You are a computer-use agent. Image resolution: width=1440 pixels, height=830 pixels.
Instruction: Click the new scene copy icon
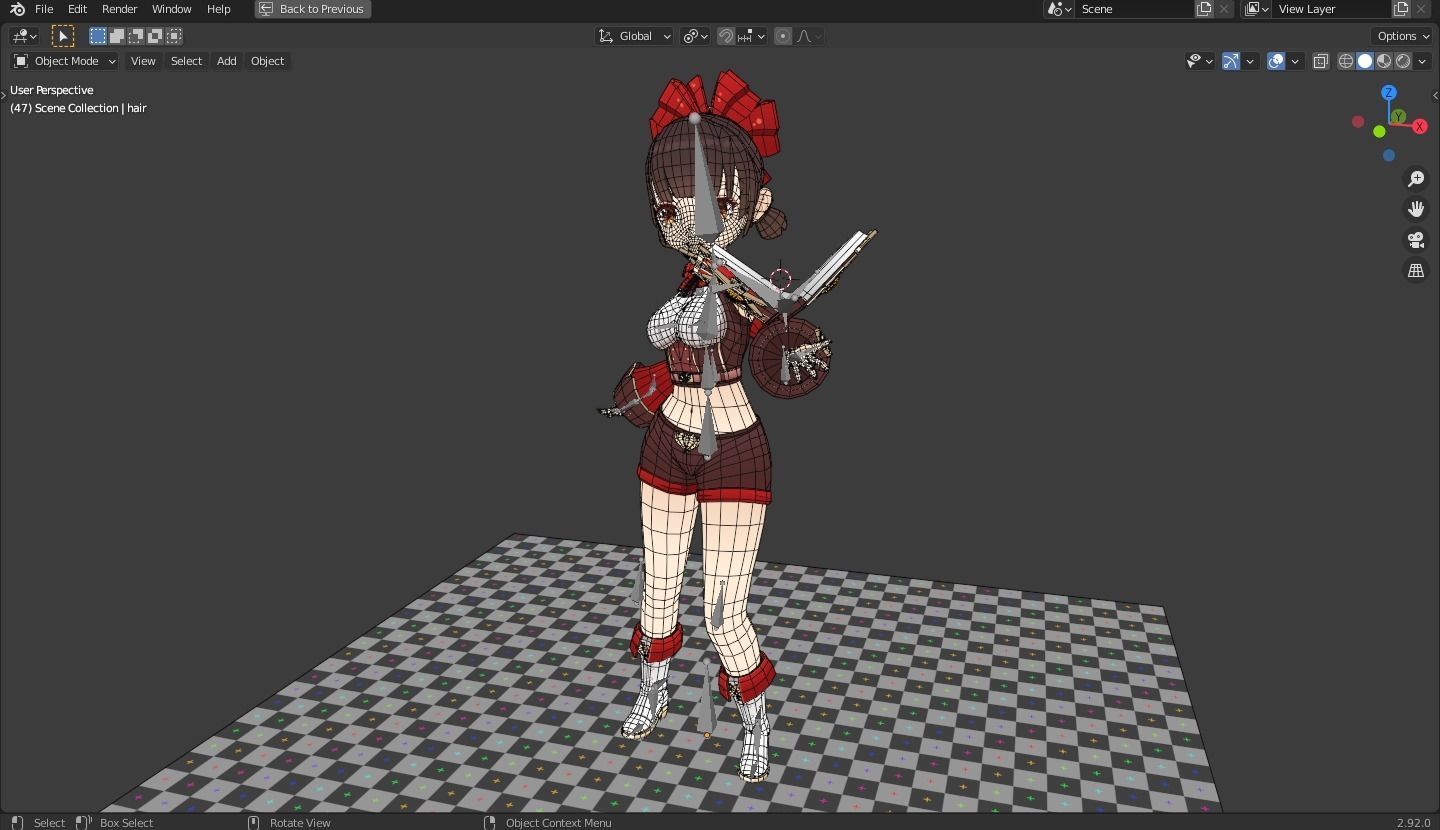[x=1204, y=9]
